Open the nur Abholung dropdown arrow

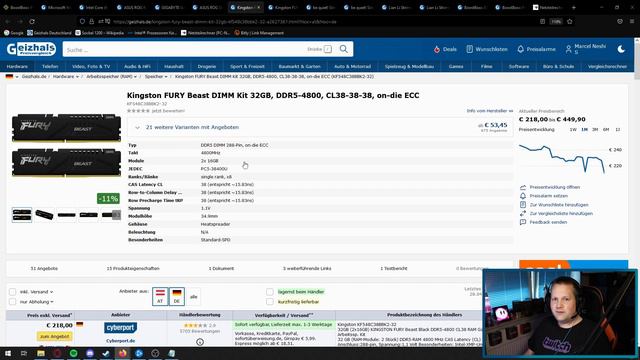coord(52,302)
